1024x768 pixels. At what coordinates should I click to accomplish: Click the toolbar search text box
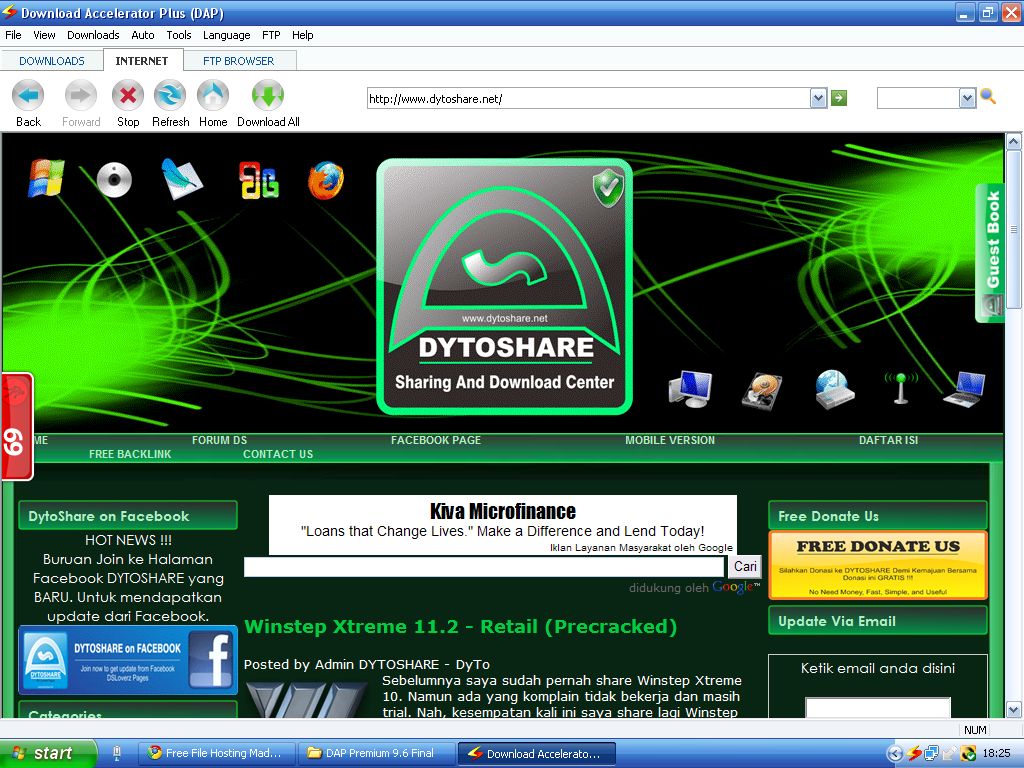tap(918, 99)
